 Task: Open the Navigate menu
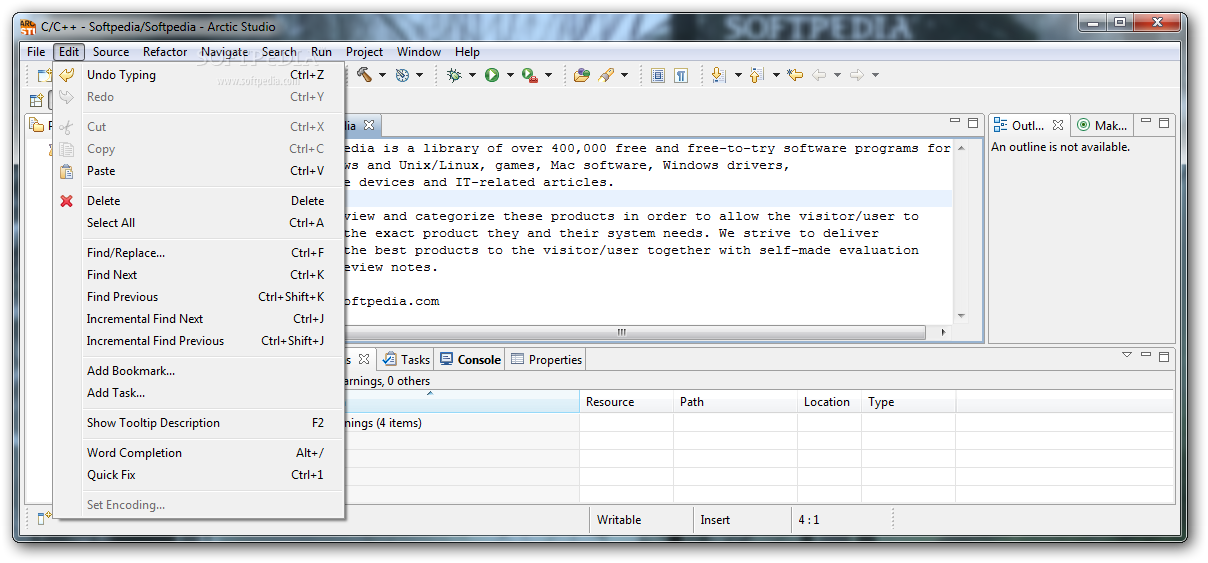(224, 52)
